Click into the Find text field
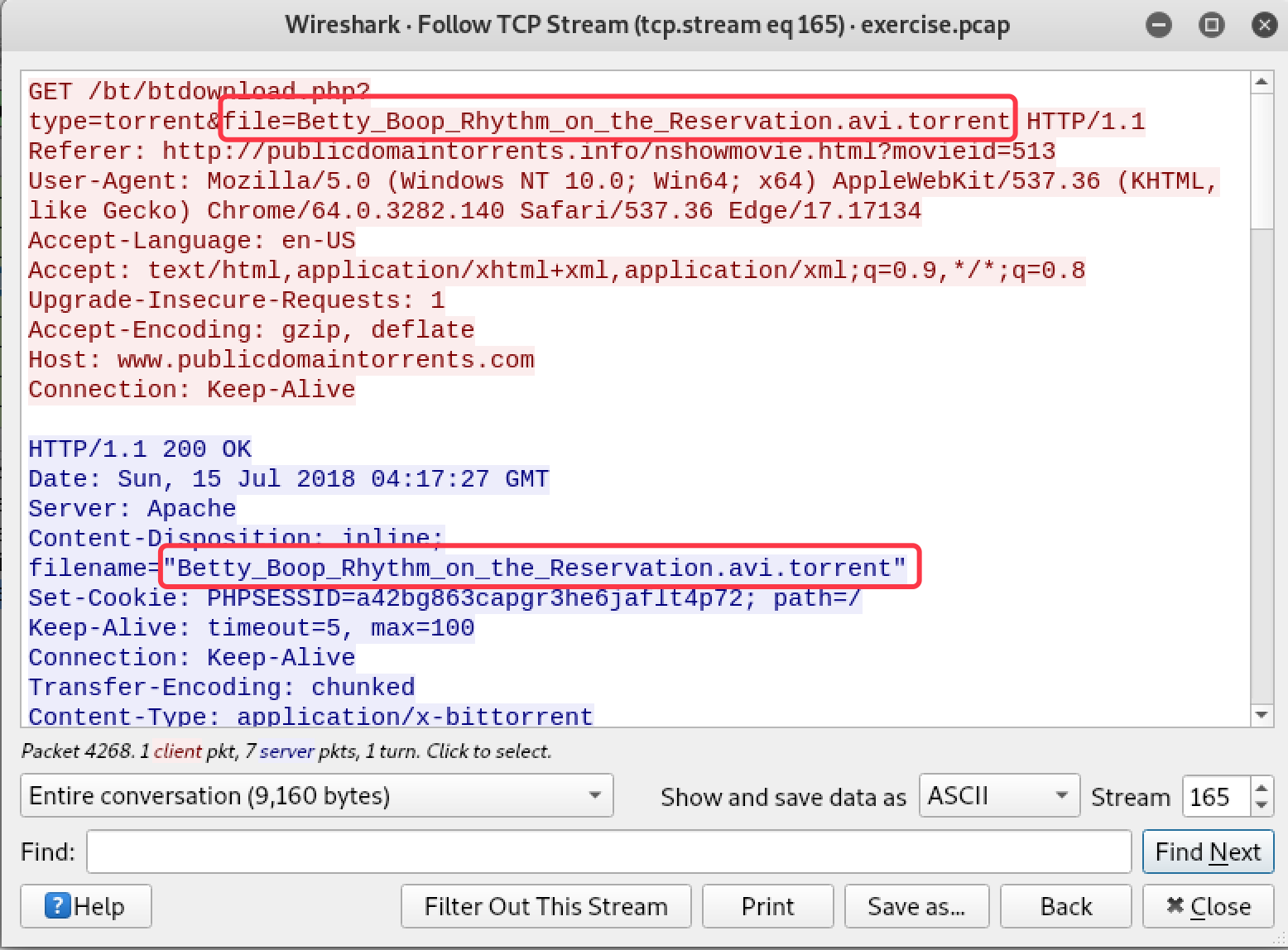Viewport: 1288px width, 950px height. 608,852
